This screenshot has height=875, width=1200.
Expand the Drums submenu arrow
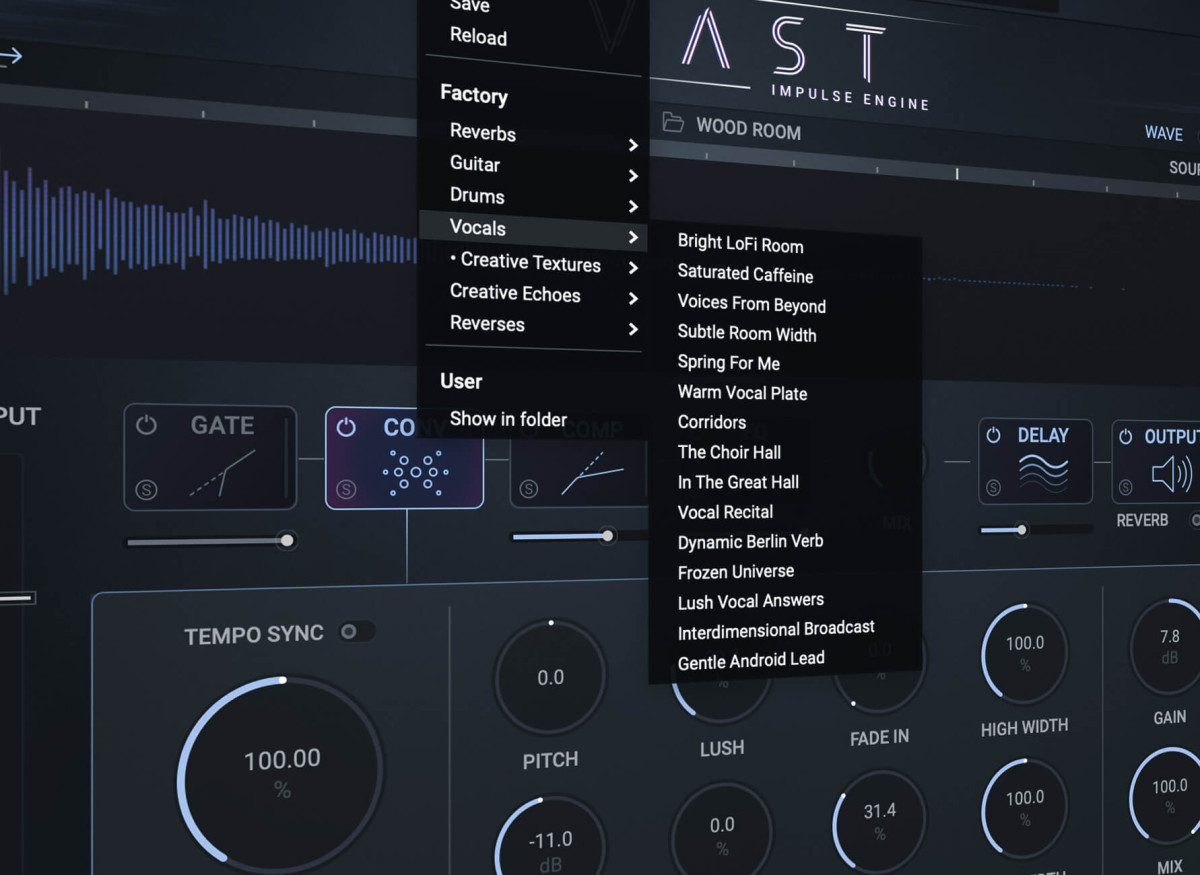coord(633,207)
